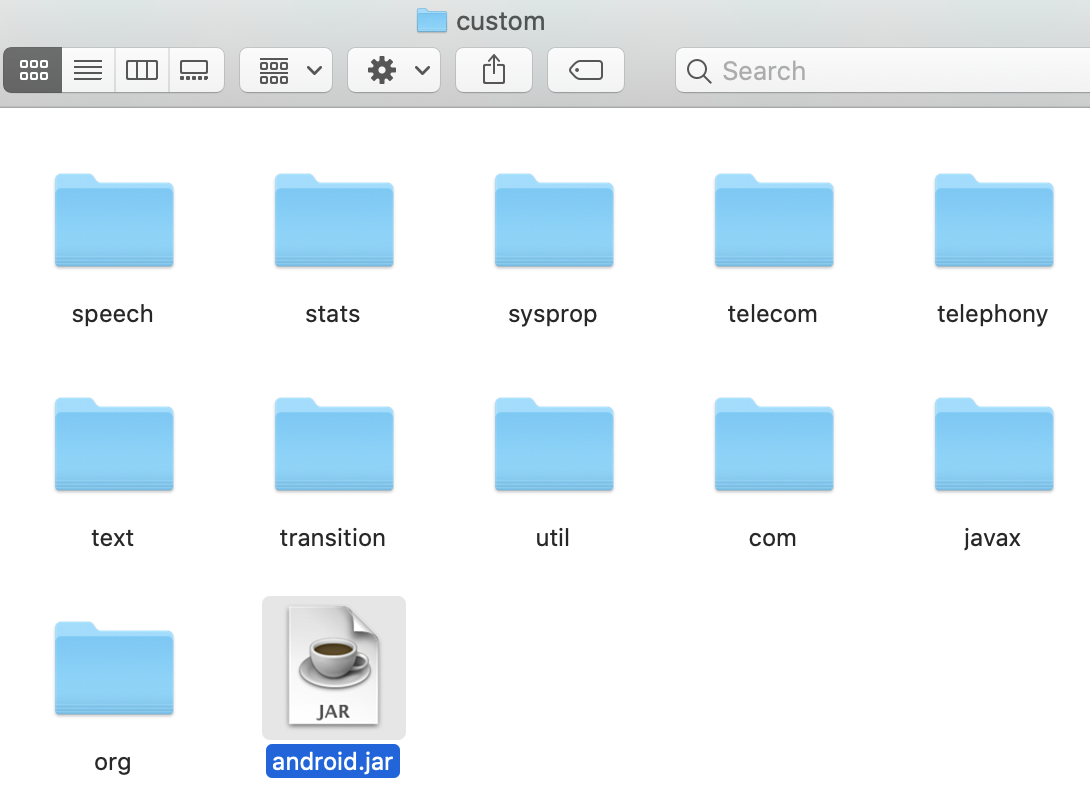Image resolution: width=1090 pixels, height=792 pixels.
Task: Select the stats folder icon
Action: point(334,220)
